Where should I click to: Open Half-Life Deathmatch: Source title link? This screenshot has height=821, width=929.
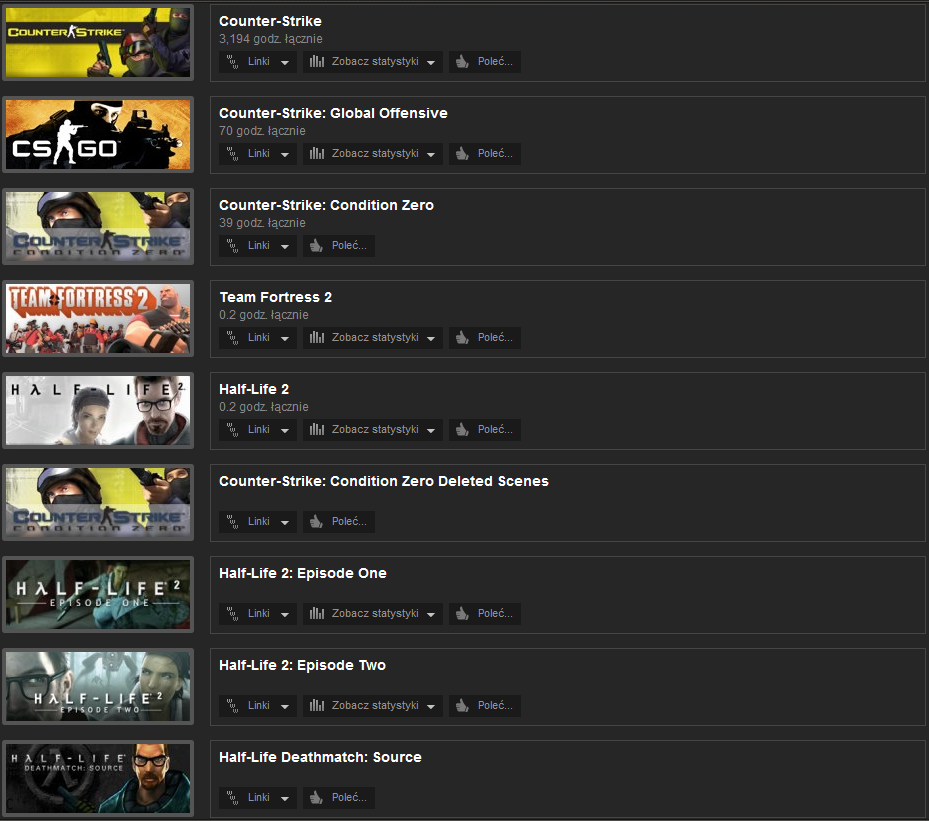pyautogui.click(x=321, y=757)
